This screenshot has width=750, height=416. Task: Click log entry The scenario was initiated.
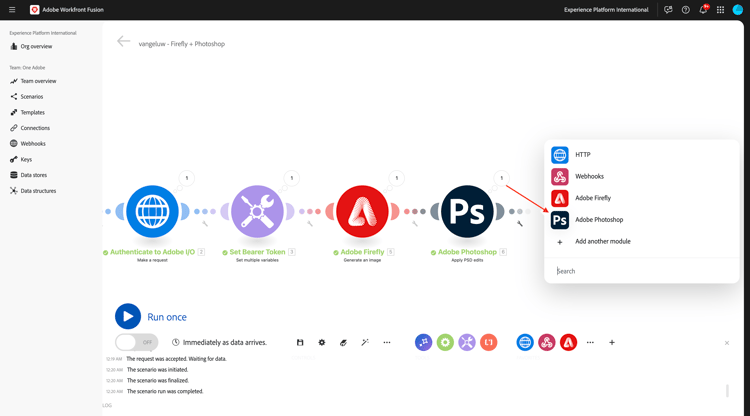(x=157, y=370)
